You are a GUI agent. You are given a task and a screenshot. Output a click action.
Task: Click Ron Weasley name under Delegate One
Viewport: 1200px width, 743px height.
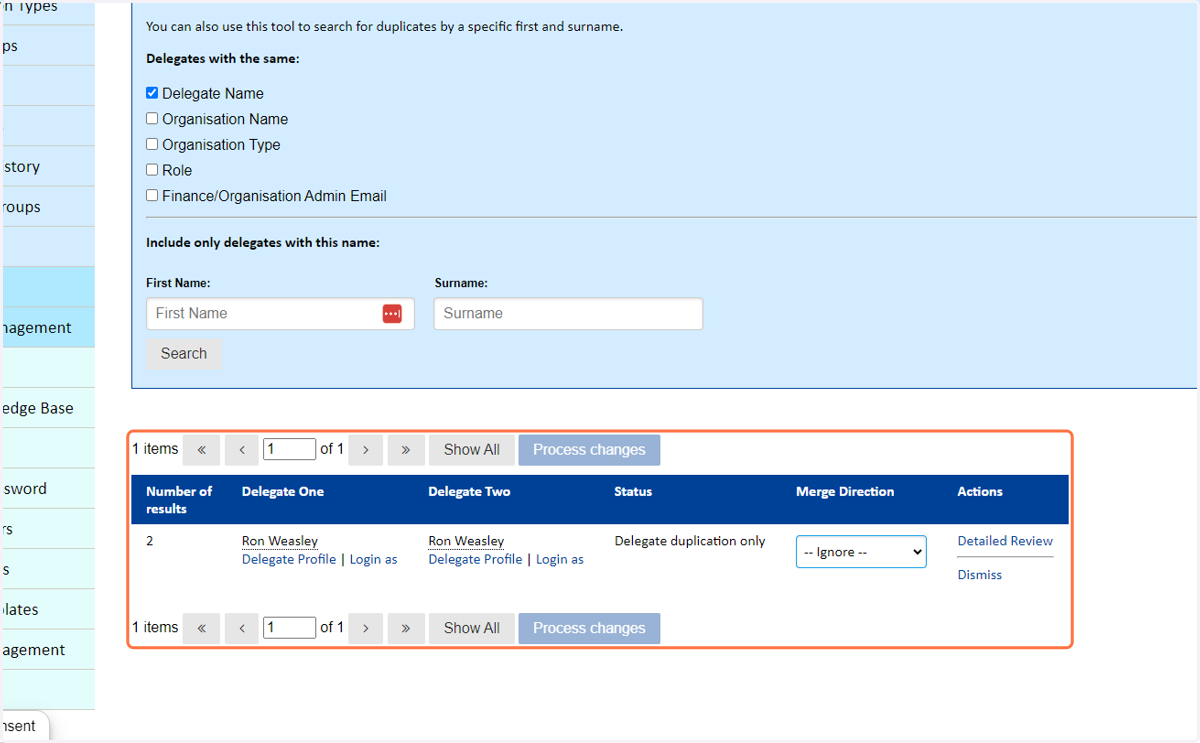(x=280, y=541)
